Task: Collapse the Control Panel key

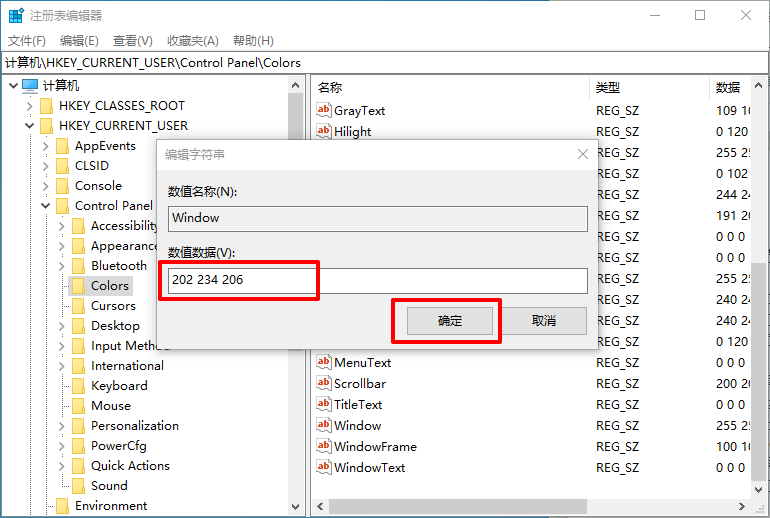Action: point(45,206)
